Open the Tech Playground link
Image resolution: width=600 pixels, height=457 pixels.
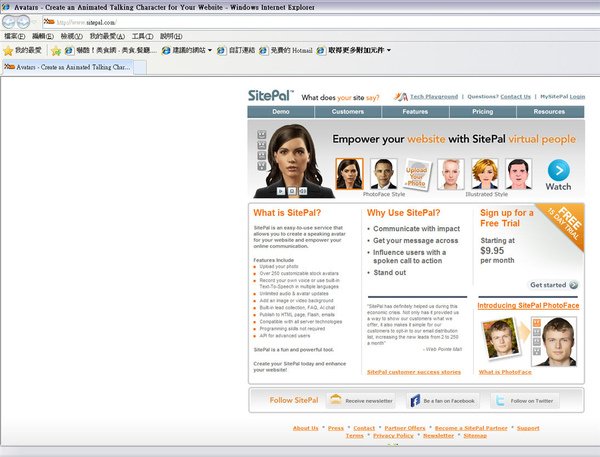click(x=434, y=97)
